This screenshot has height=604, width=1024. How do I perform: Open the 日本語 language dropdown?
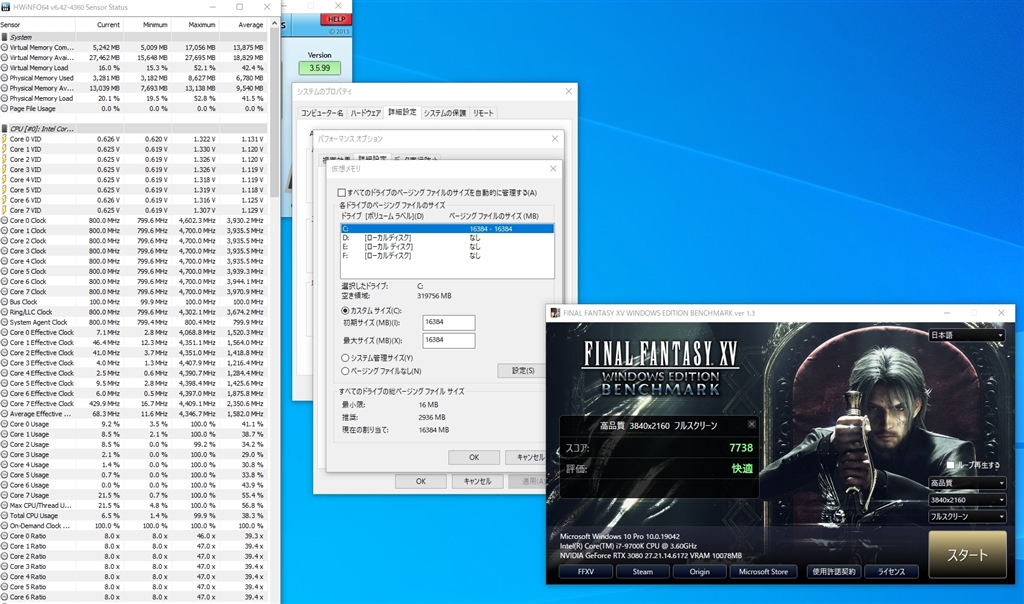click(x=966, y=336)
